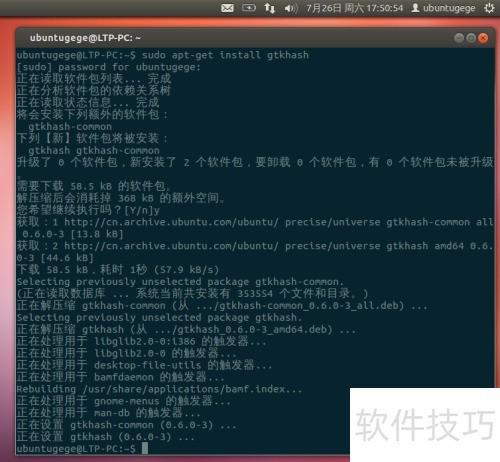Image resolution: width=500 pixels, height=462 pixels.
Task: Open the mail envelope indicator
Action: tap(227, 8)
